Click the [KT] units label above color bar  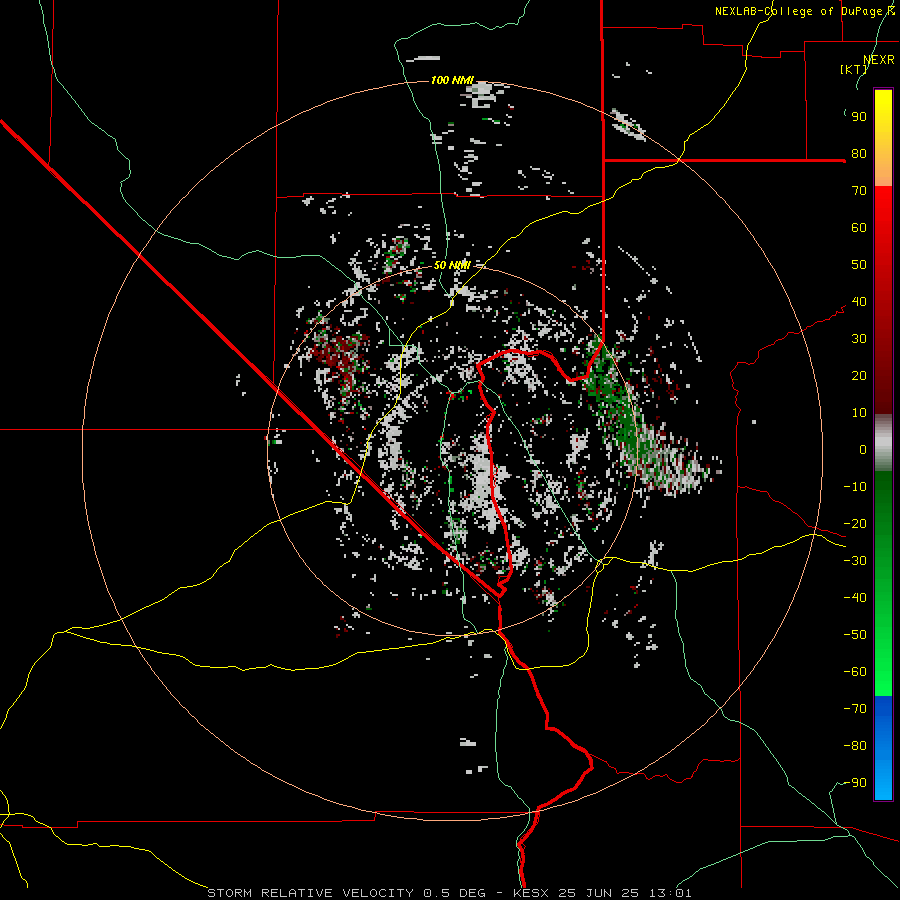point(854,69)
